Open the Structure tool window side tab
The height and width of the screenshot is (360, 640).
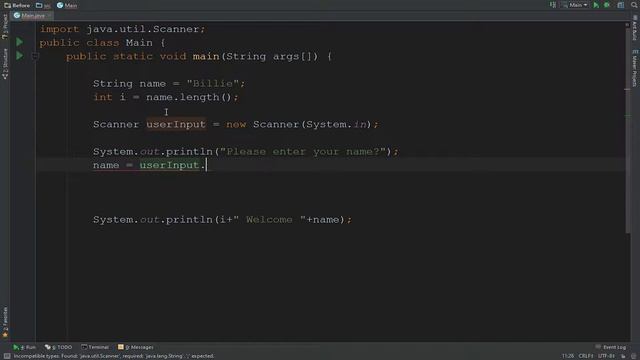coord(5,64)
